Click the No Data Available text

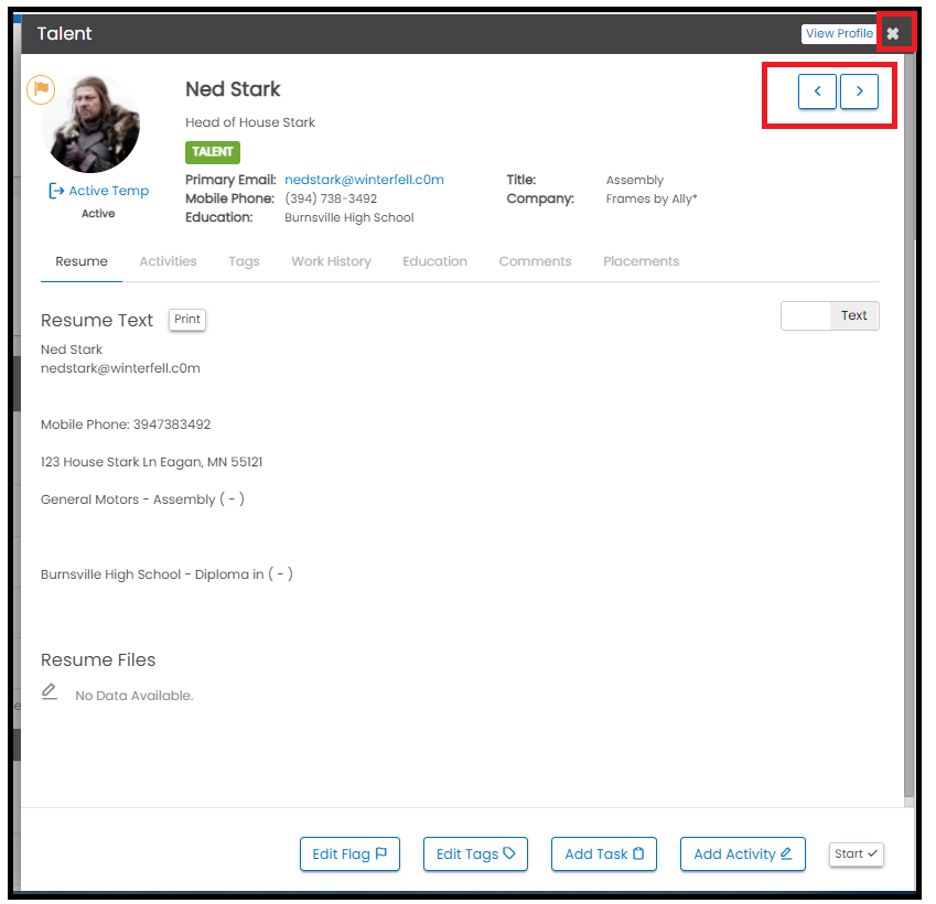coord(134,696)
